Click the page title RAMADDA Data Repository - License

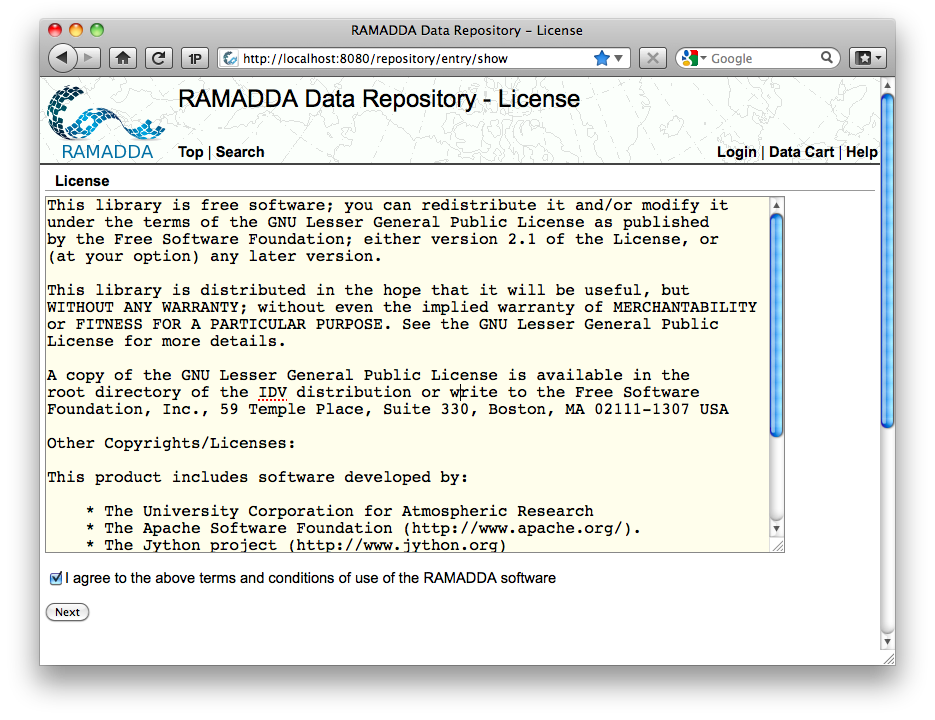click(379, 99)
